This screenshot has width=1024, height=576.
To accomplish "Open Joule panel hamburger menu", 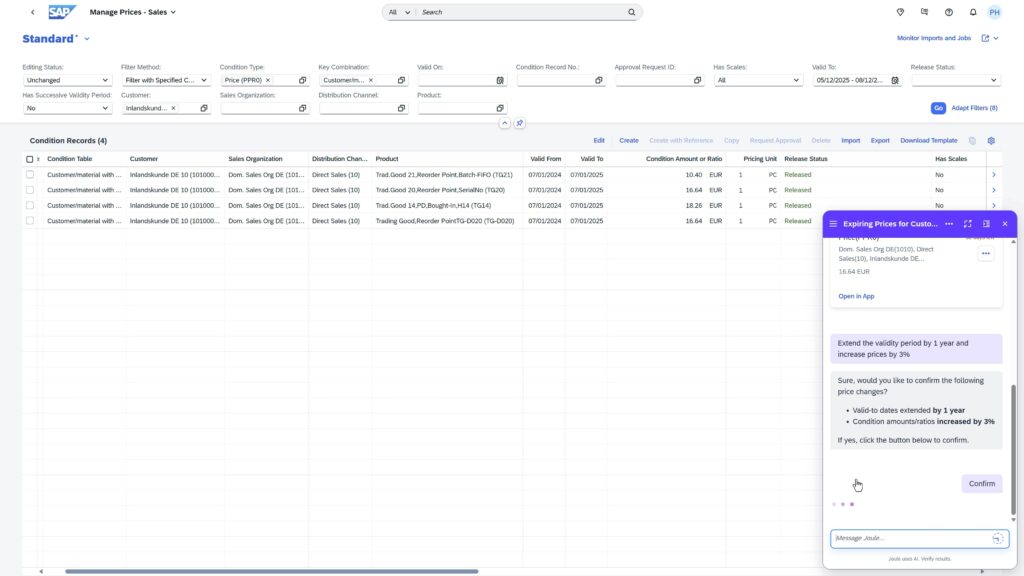I will (833, 224).
